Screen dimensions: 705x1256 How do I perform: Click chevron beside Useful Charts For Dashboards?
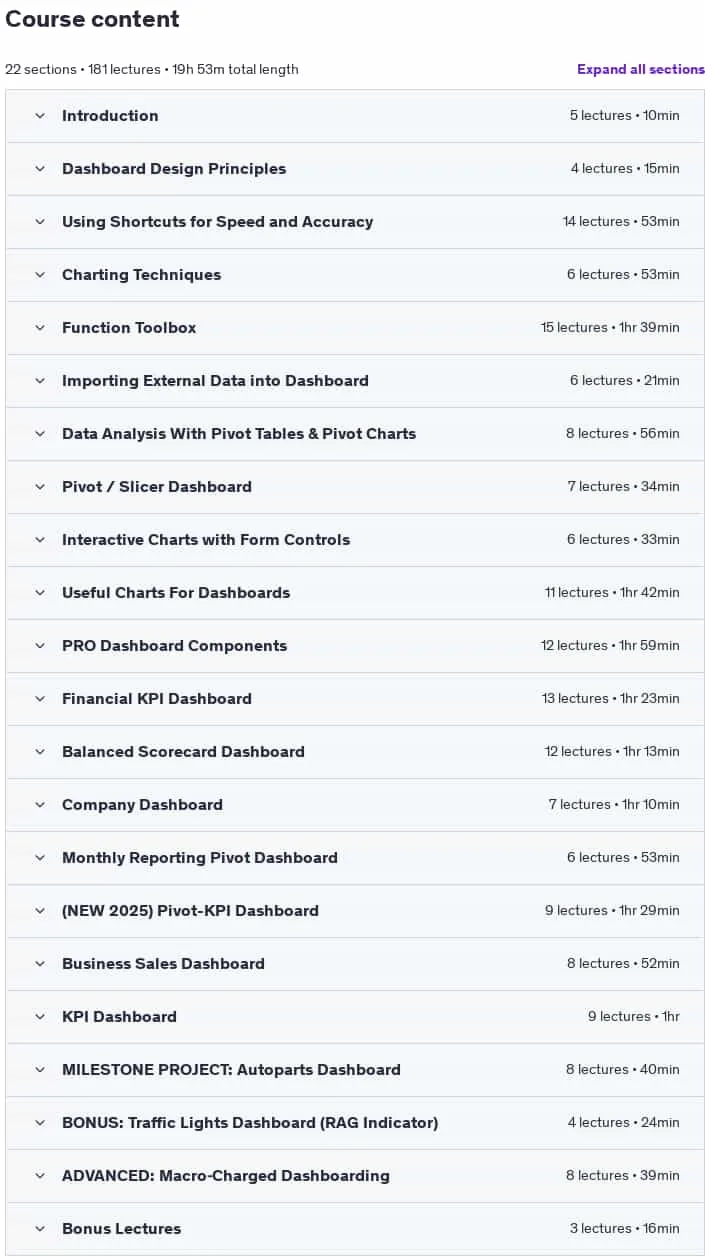[40, 593]
